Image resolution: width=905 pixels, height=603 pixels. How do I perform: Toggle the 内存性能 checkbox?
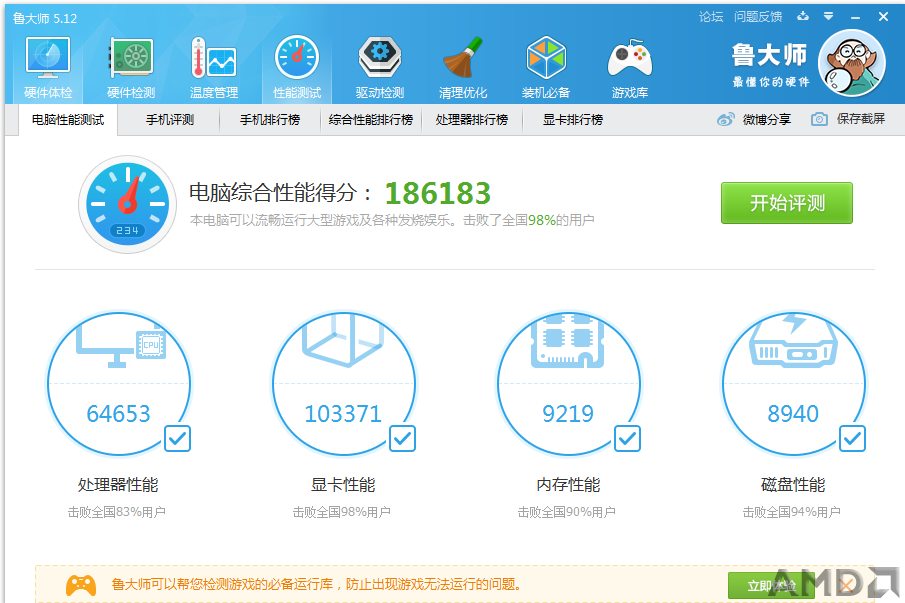pyautogui.click(x=627, y=439)
